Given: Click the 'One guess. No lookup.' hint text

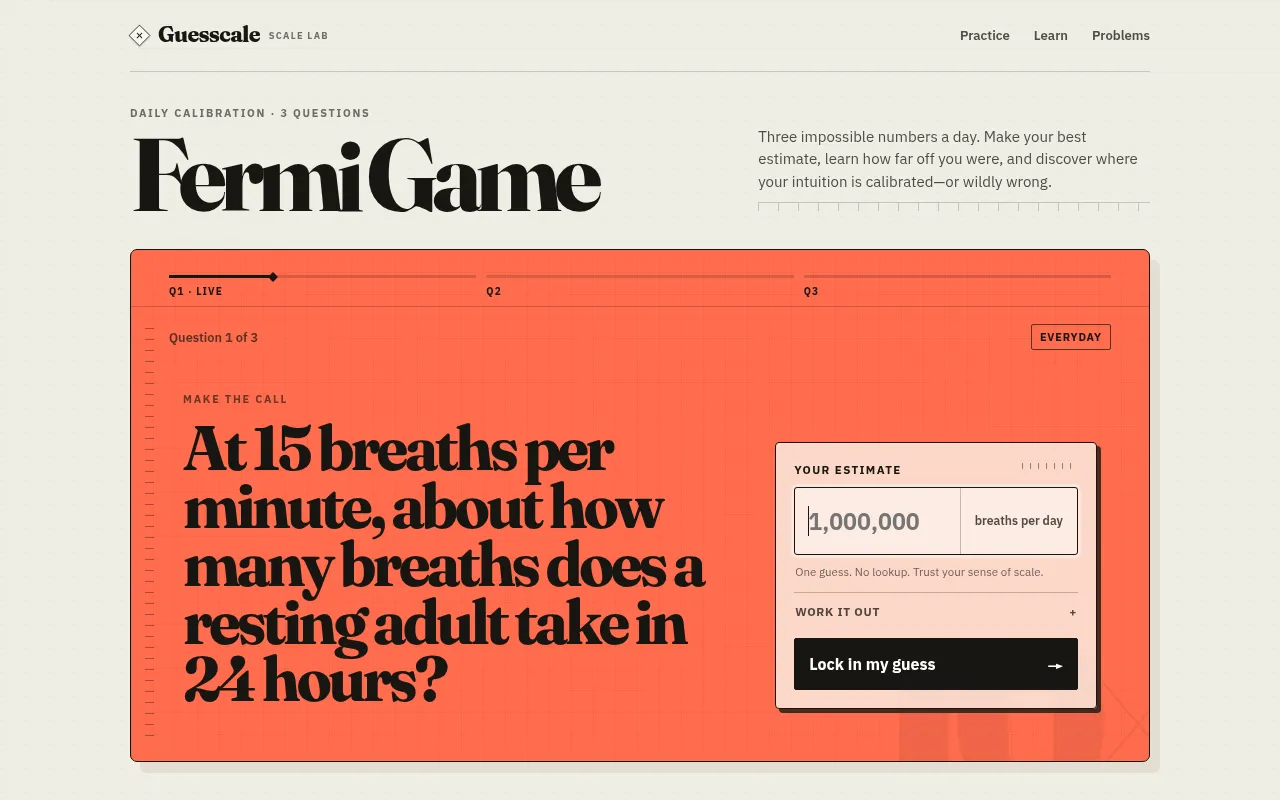Looking at the screenshot, I should point(919,572).
